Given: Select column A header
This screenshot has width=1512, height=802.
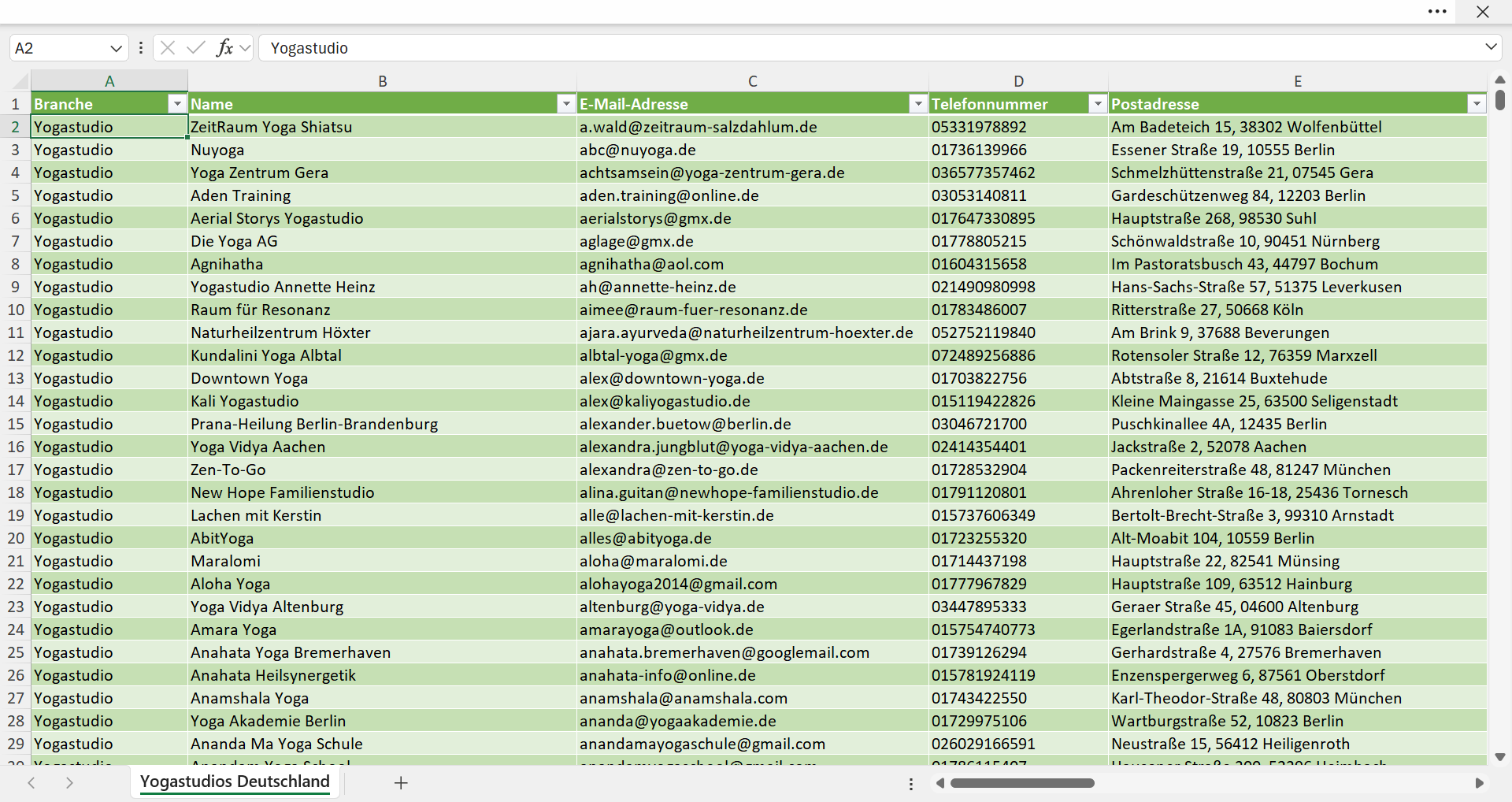Looking at the screenshot, I should point(109,81).
